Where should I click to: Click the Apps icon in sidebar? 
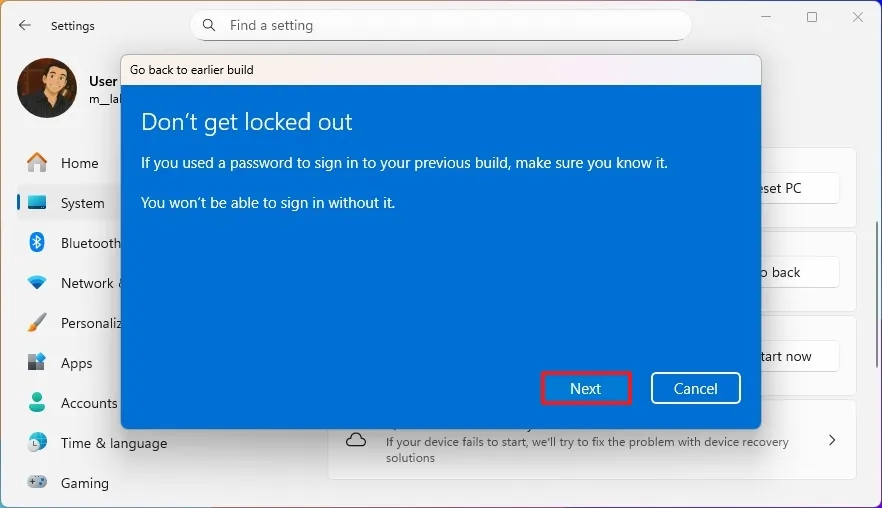coord(37,363)
